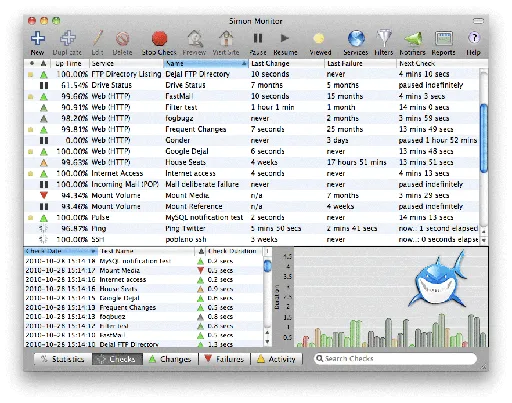Click the '17 hours 51 mins' failure cell
Viewport: 512px width, 403px height.
356,162
